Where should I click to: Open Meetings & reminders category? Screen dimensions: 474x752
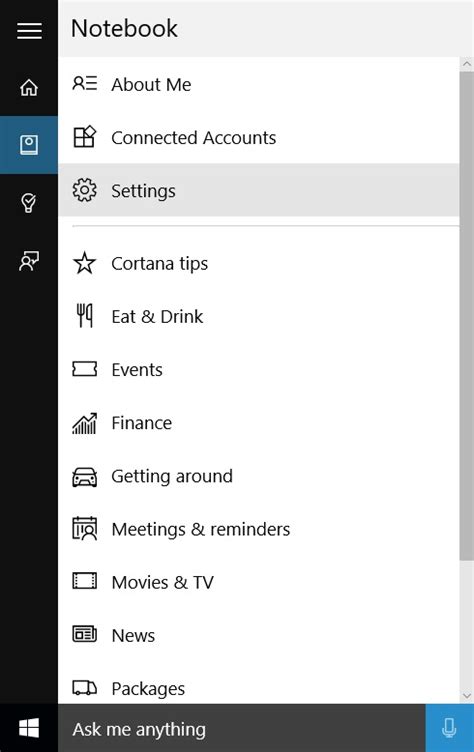(x=259, y=529)
